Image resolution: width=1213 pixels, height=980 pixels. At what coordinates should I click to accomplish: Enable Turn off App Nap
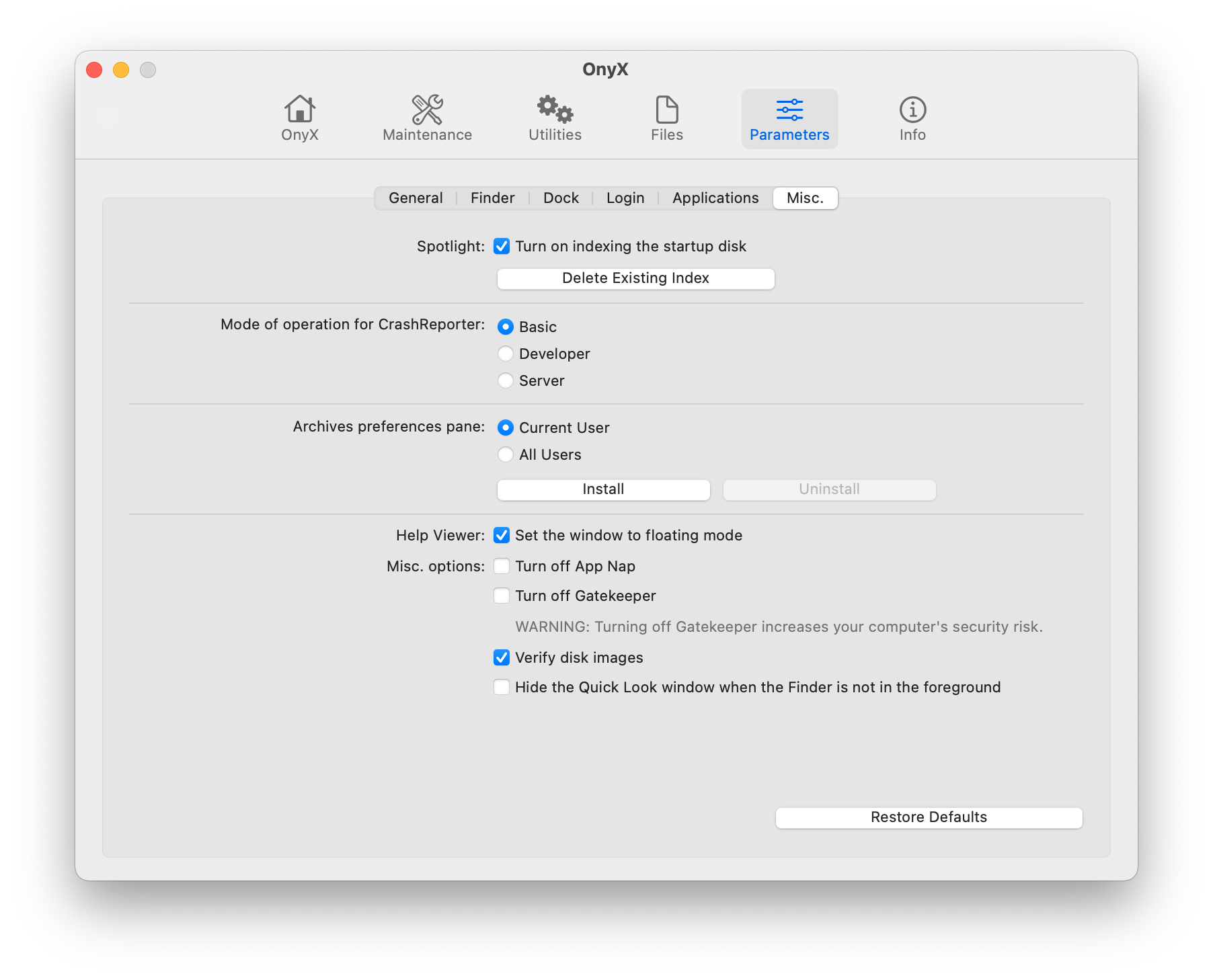pos(502,567)
